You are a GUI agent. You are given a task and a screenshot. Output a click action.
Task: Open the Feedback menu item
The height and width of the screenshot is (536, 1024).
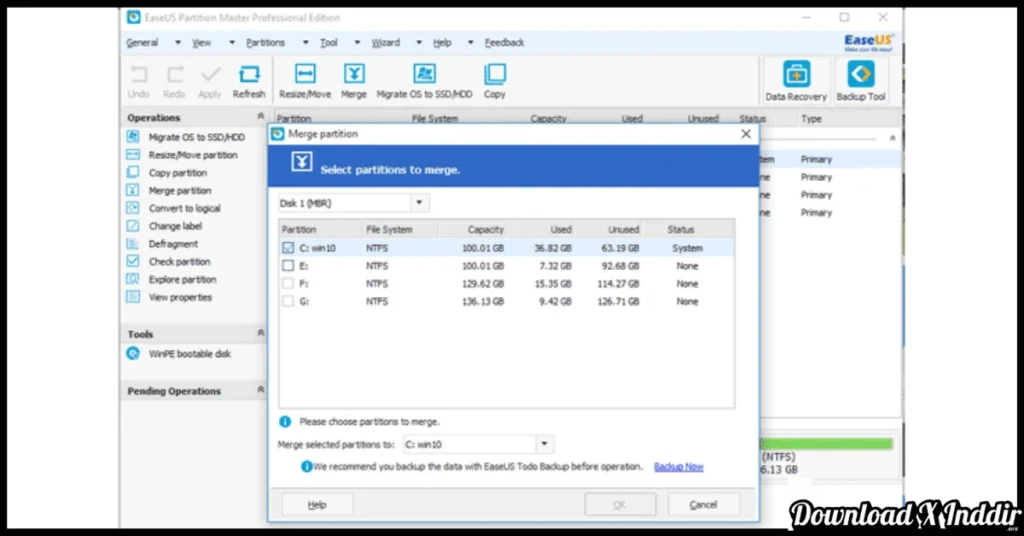tap(504, 42)
